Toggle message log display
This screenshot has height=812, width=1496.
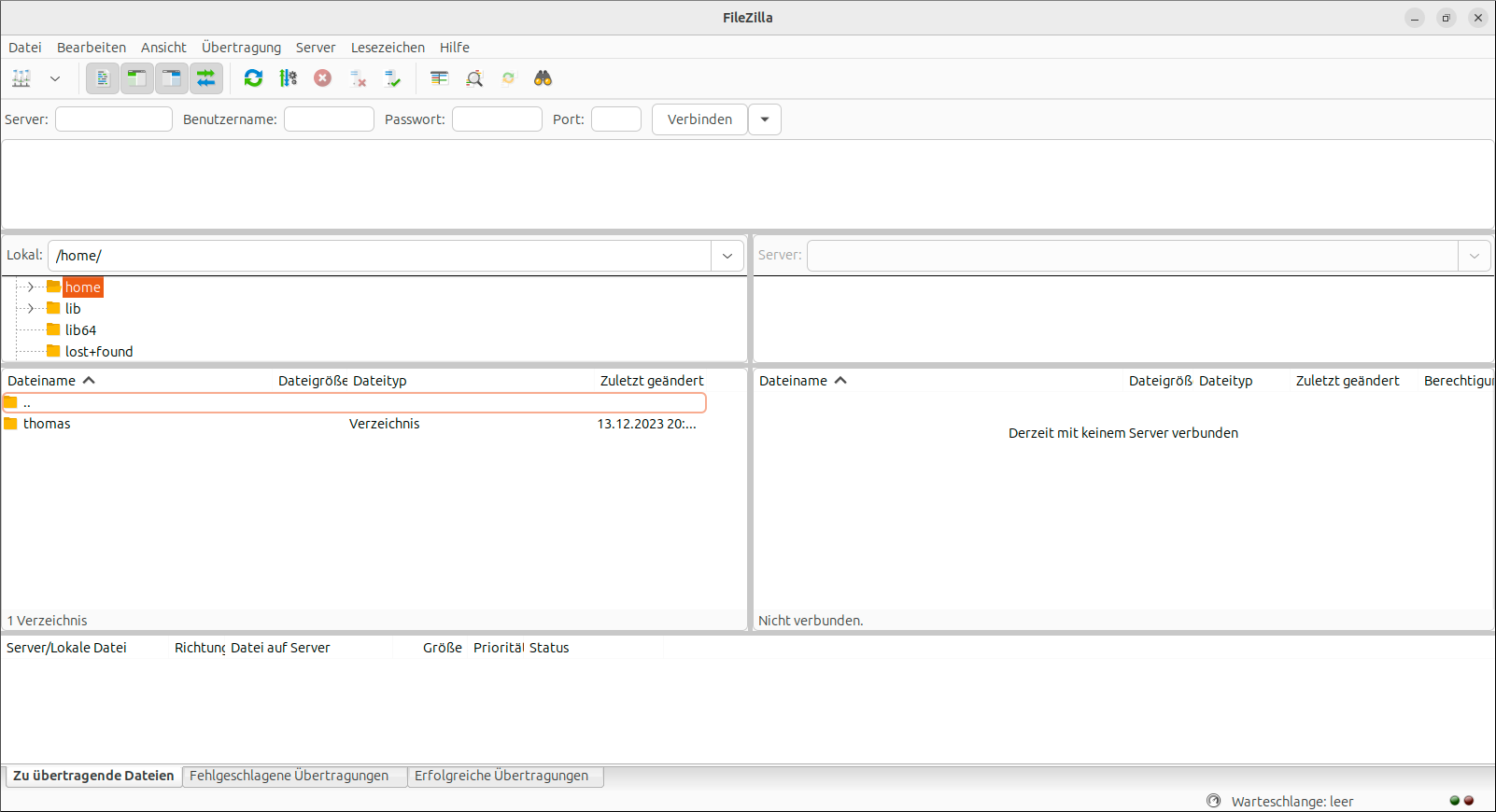pyautogui.click(x=103, y=78)
